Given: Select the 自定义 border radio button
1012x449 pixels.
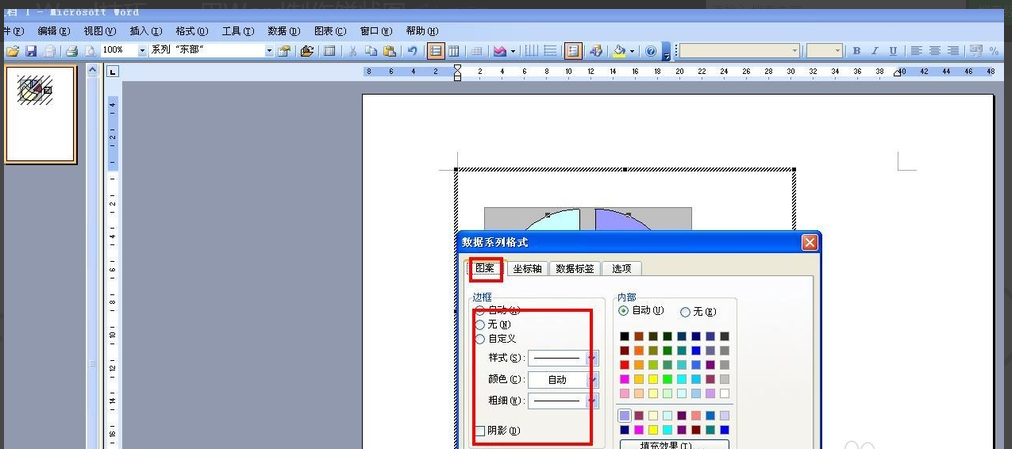Looking at the screenshot, I should point(480,339).
